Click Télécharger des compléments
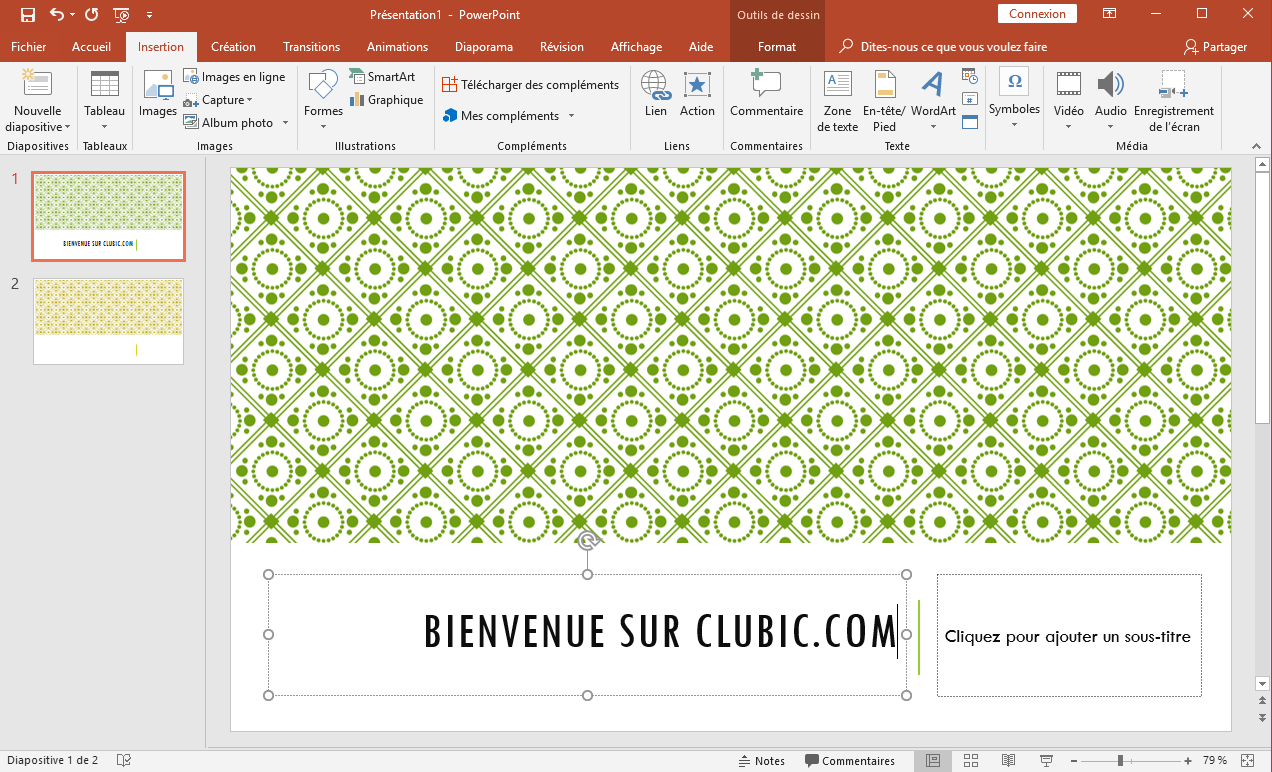 coord(530,85)
